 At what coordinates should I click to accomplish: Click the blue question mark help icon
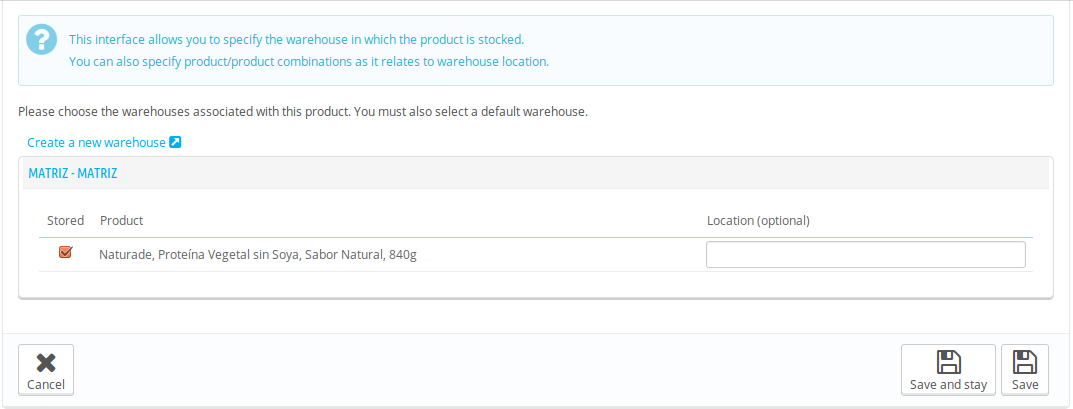[x=42, y=42]
